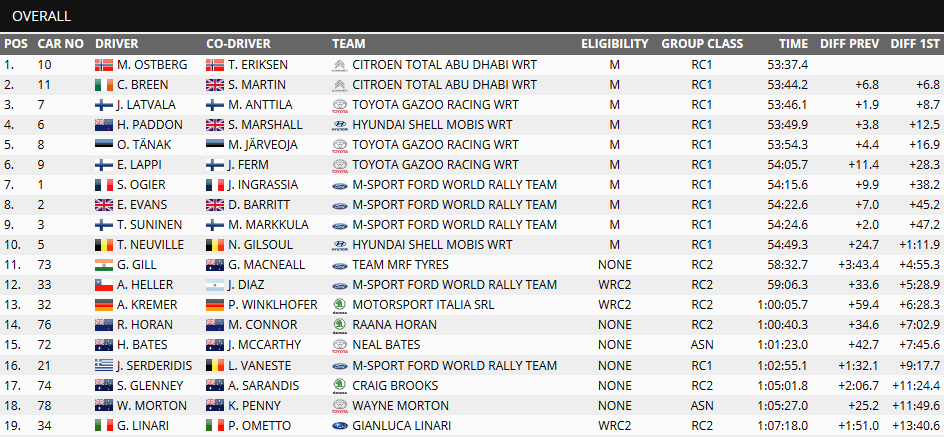
Task: Select the OVERALL tab heading
Action: (41, 16)
